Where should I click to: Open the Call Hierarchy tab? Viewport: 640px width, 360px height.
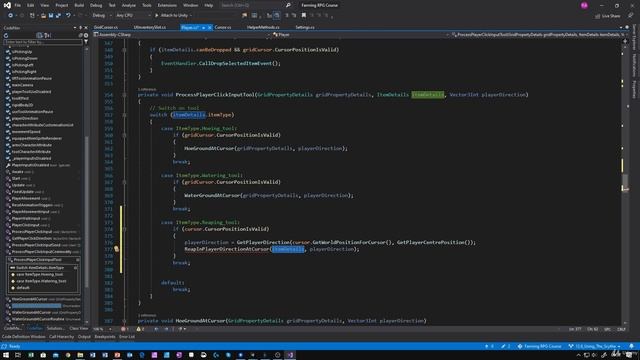click(62, 337)
